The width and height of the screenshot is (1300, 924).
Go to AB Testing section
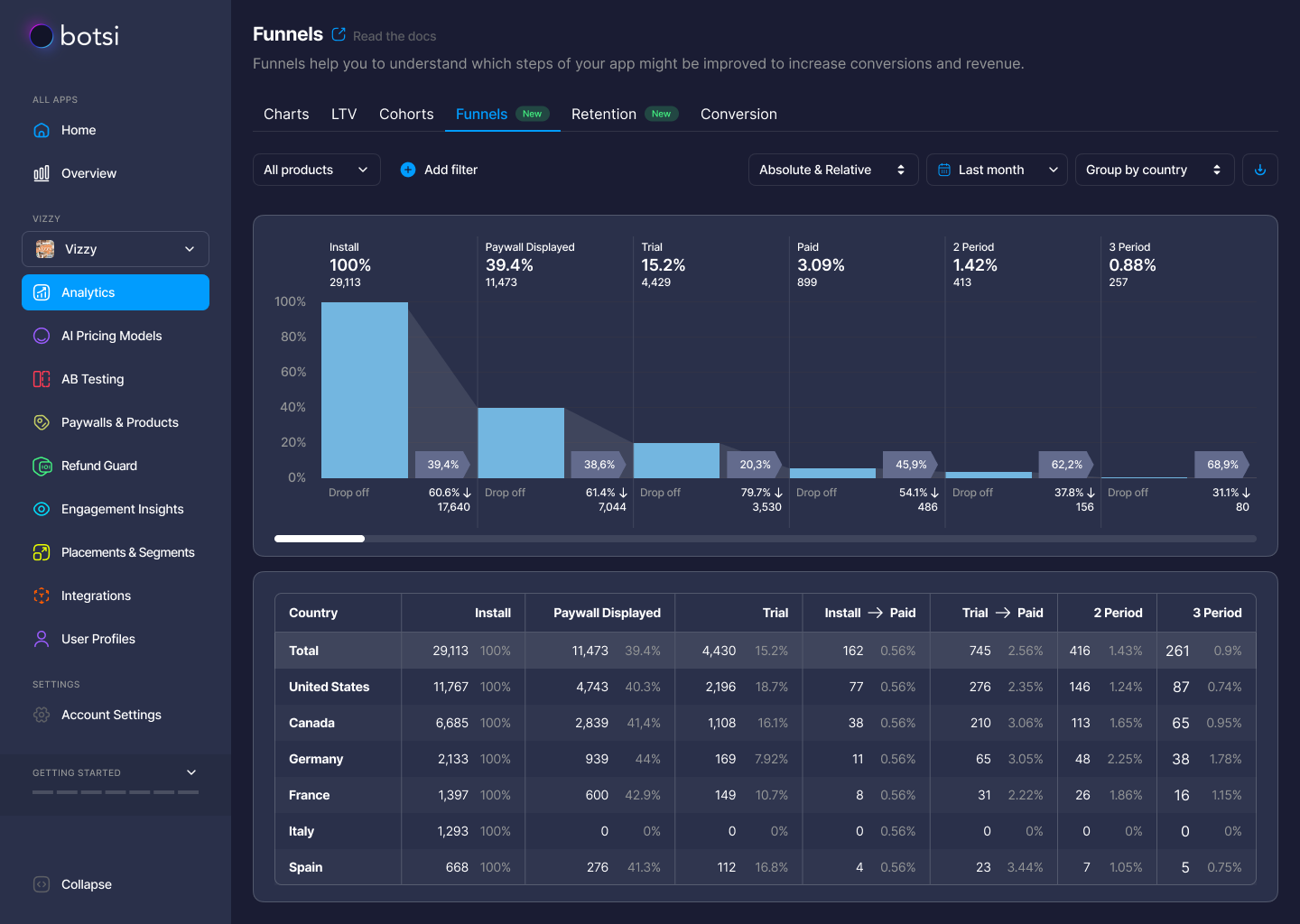click(92, 379)
